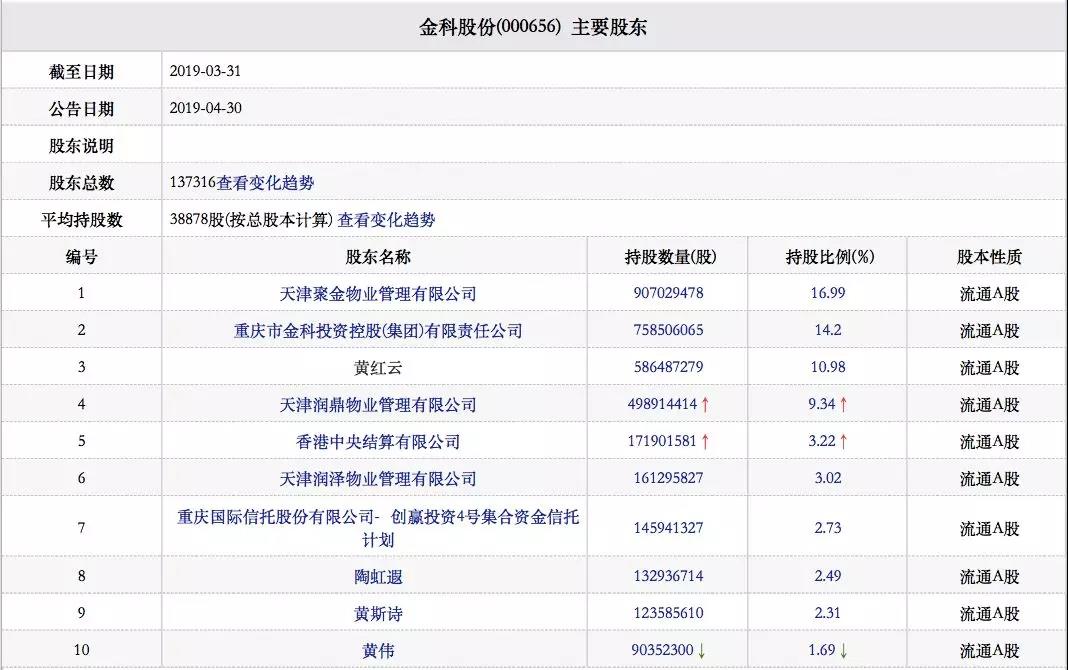
Task: Open shareholder 陶虹遐 link
Action: [378, 577]
